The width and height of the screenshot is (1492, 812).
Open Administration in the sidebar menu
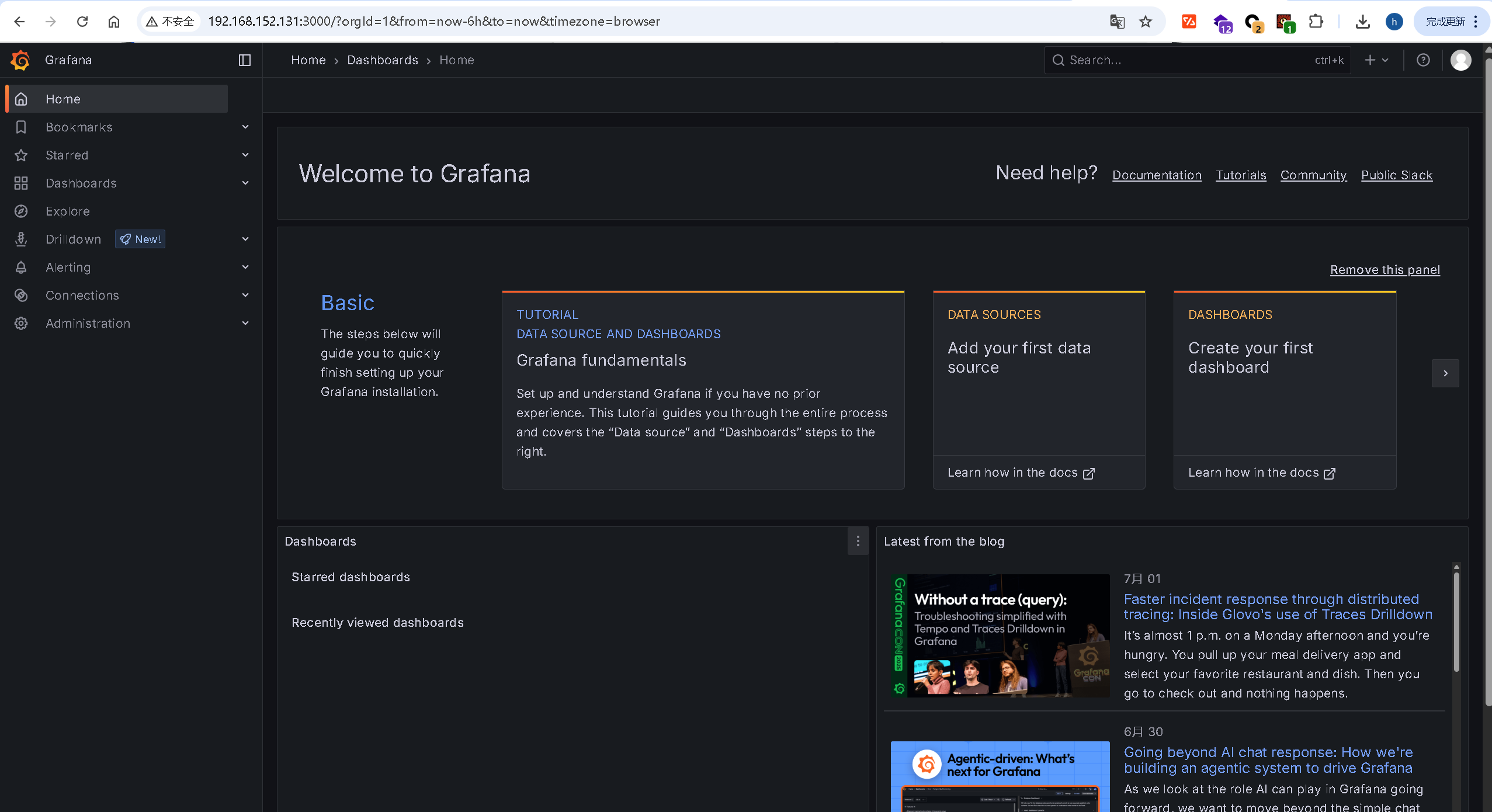(x=88, y=323)
